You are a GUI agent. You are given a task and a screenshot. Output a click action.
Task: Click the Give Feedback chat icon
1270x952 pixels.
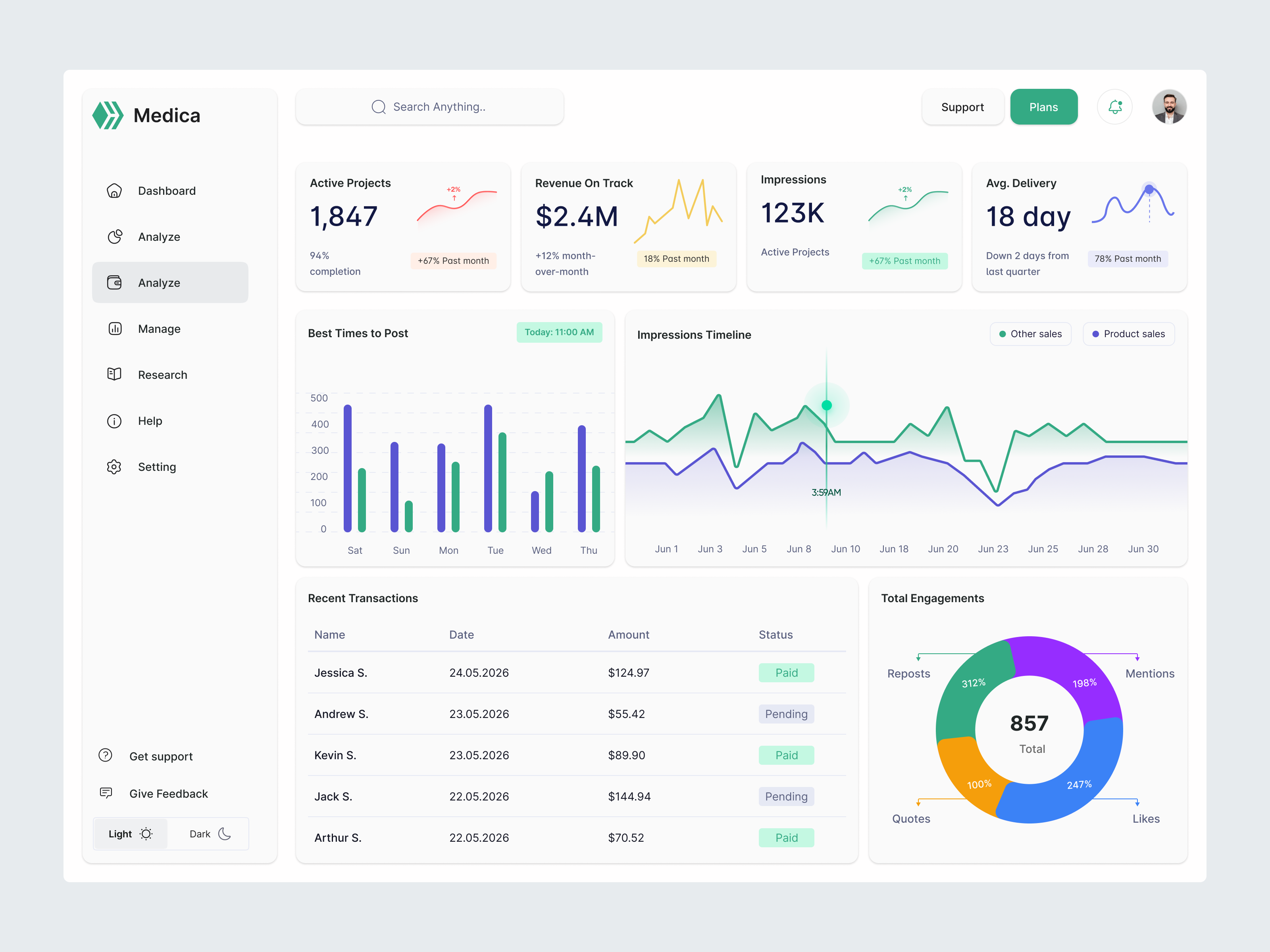tap(106, 793)
